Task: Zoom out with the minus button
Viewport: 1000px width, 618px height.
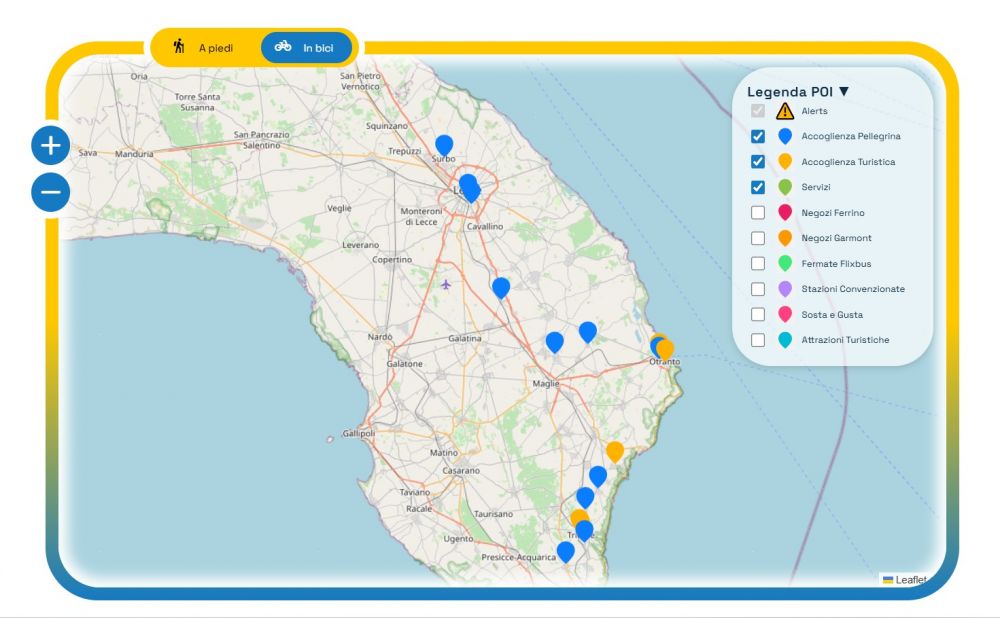Action: coord(51,192)
